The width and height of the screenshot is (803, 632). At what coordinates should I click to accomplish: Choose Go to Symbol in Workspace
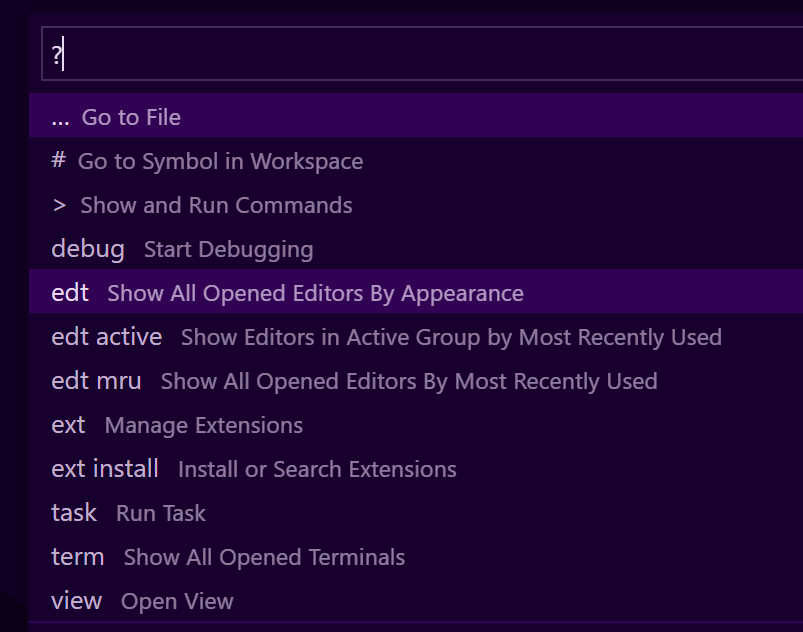[221, 161]
